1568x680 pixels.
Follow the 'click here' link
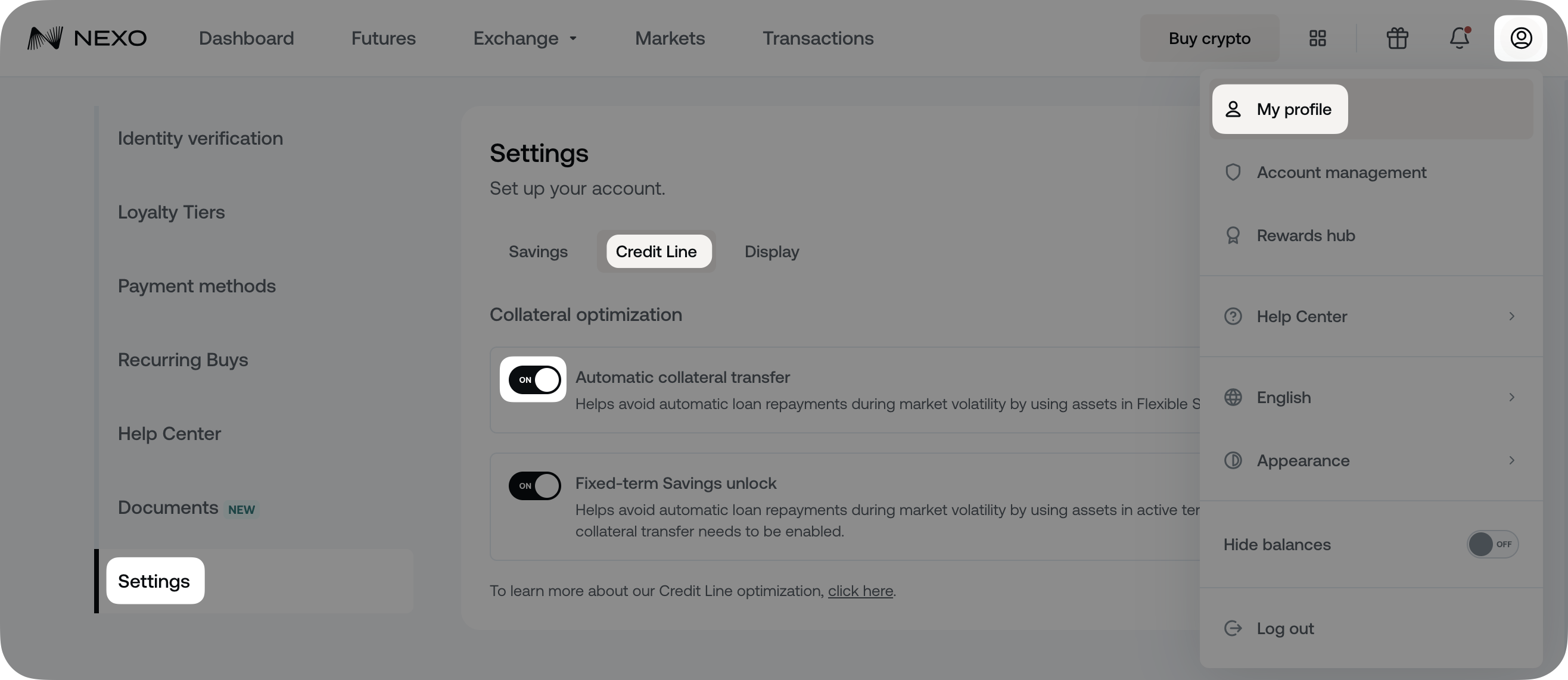(860, 591)
